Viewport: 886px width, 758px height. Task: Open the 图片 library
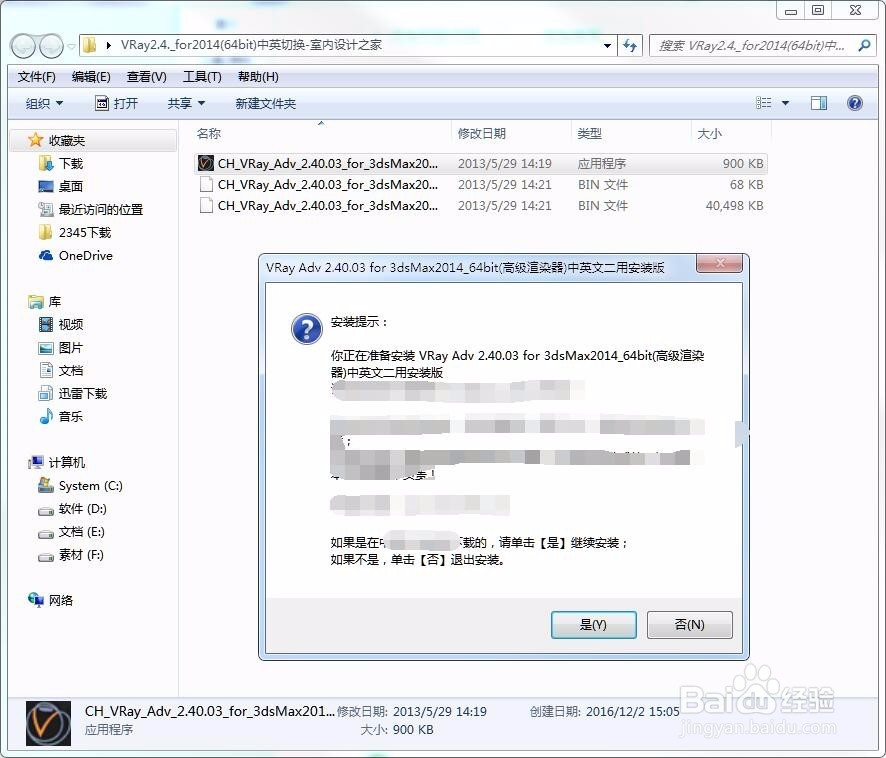pyautogui.click(x=61, y=348)
